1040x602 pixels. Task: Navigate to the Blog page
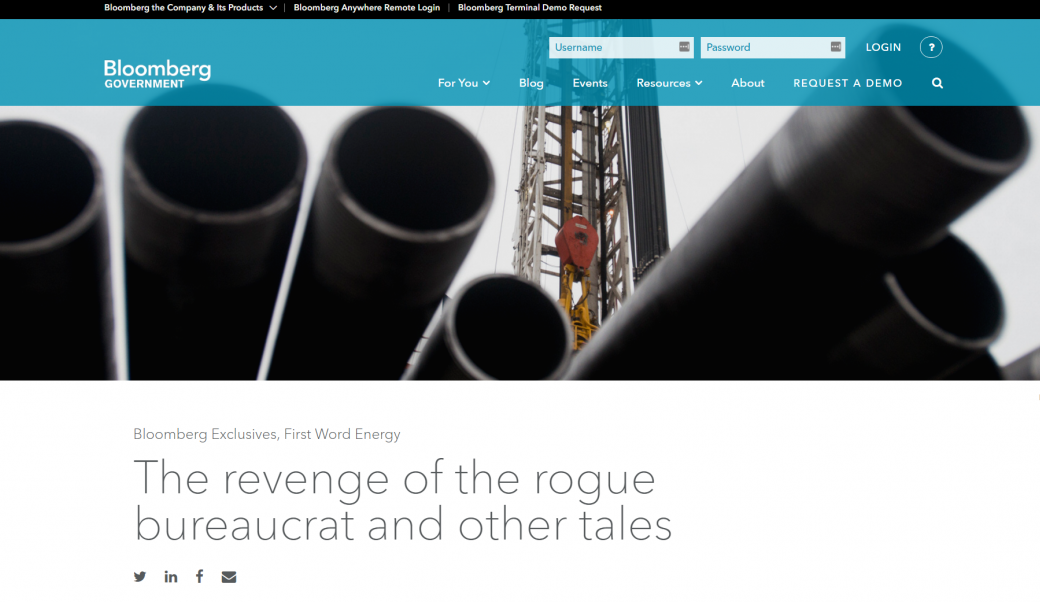pyautogui.click(x=531, y=83)
